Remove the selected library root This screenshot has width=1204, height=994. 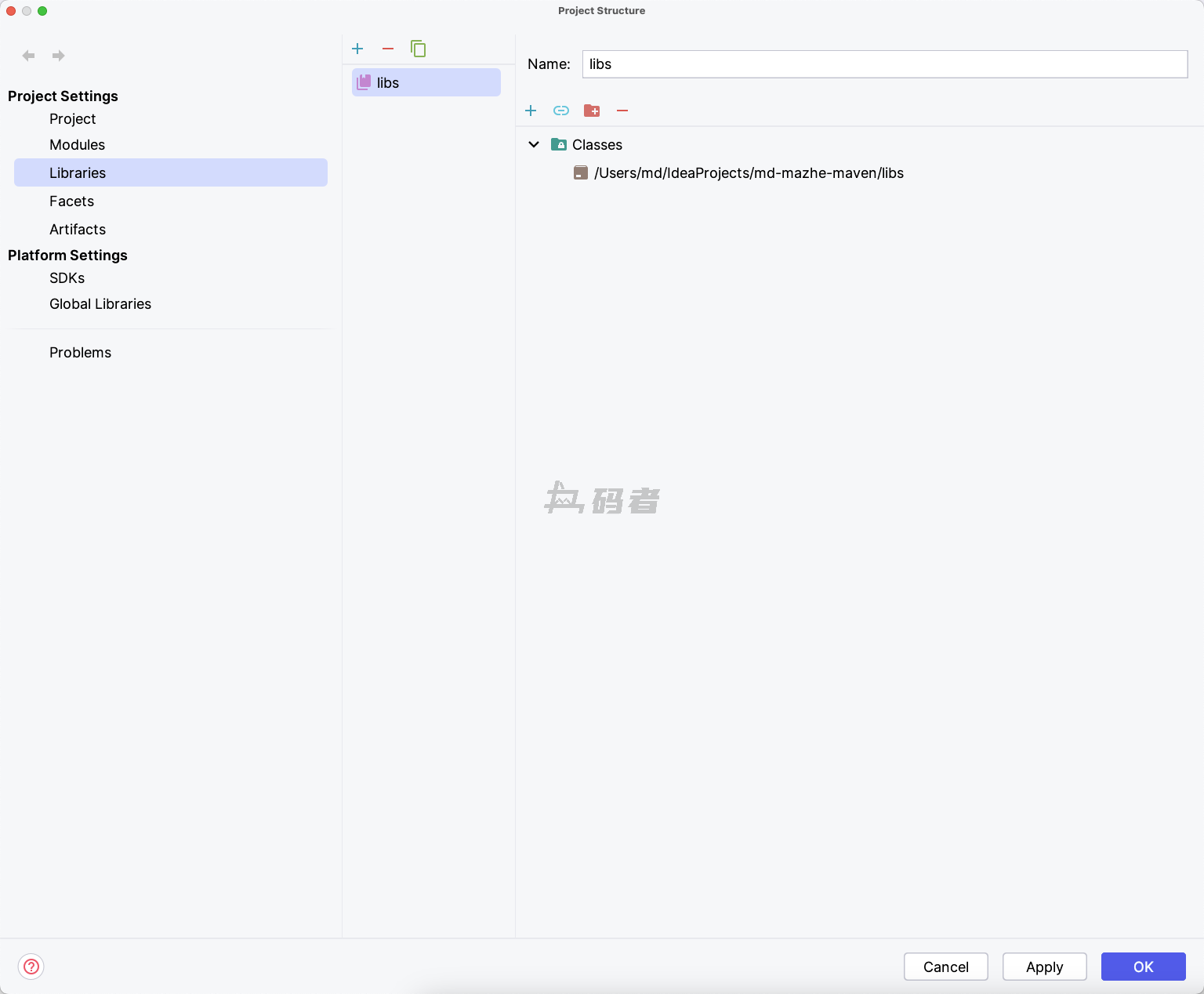(622, 111)
